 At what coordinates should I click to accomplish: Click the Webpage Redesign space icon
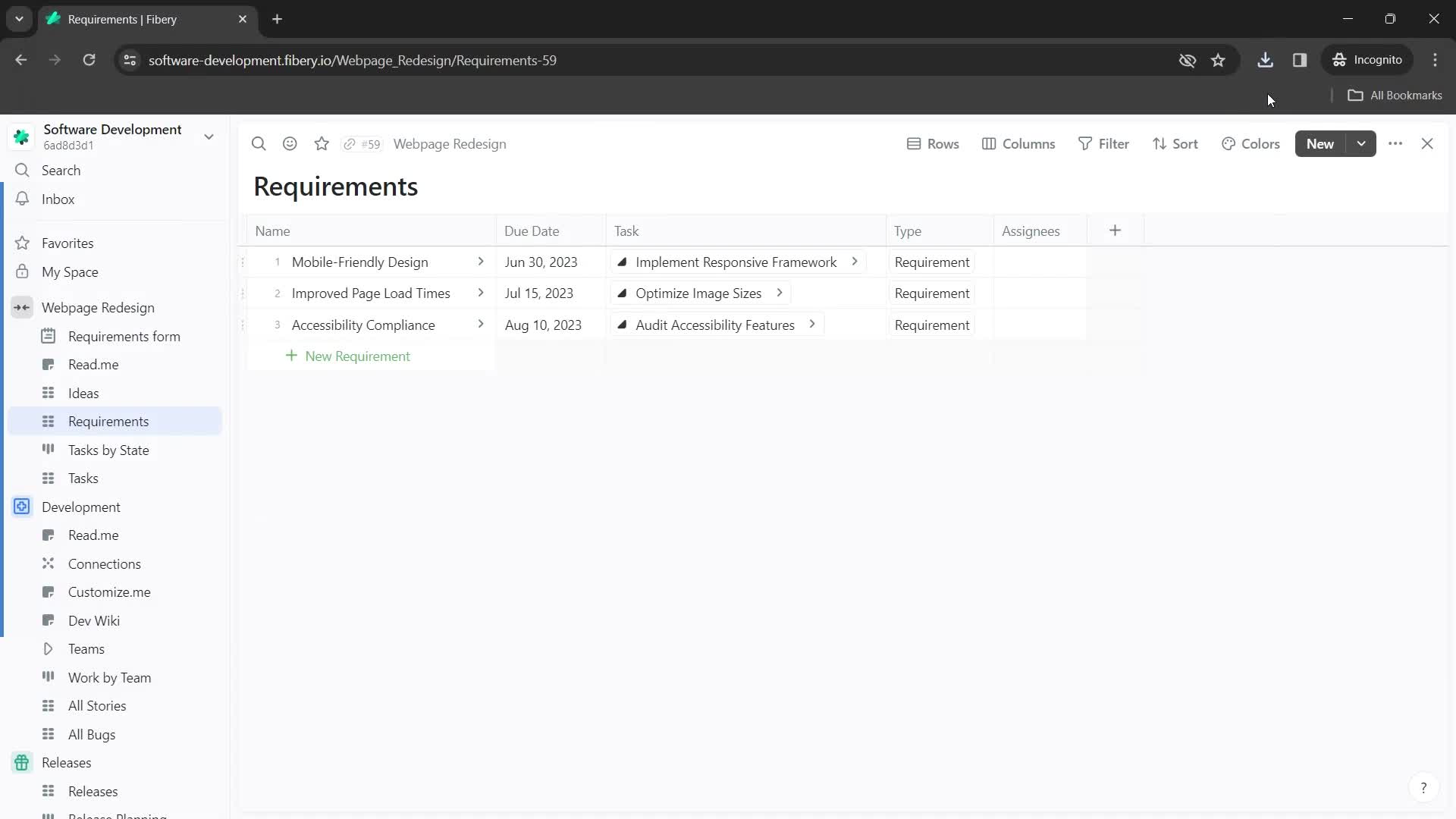[x=22, y=308]
